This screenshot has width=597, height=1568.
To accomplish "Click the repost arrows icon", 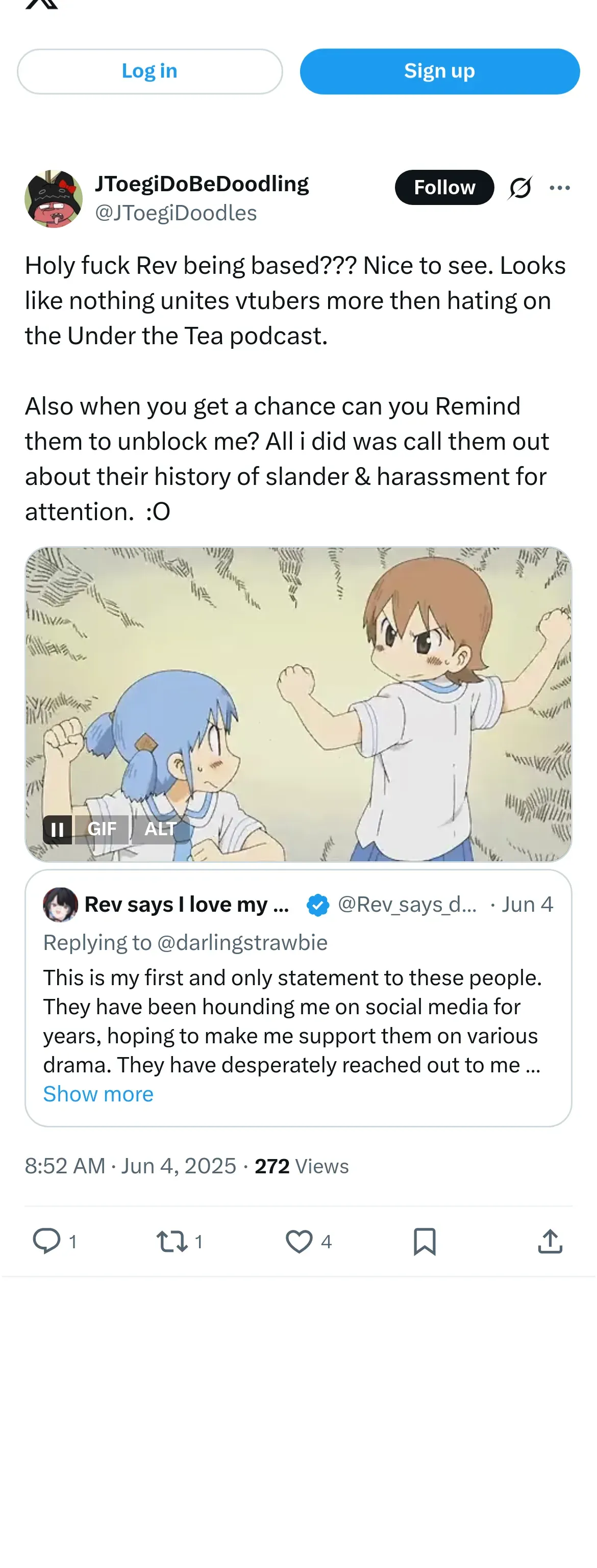I will pos(172,1241).
